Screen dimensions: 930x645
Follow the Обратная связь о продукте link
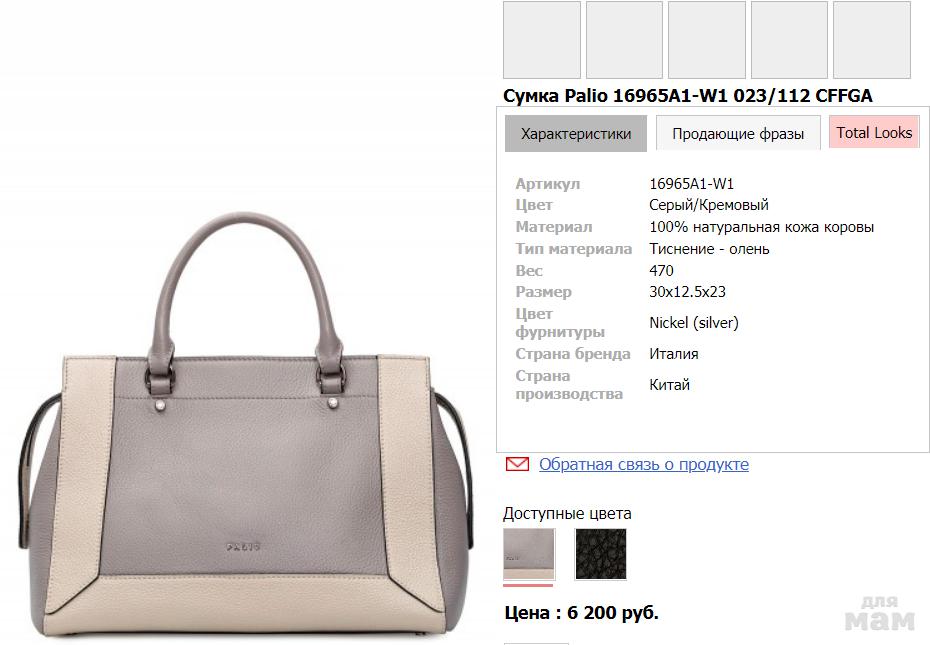point(644,464)
